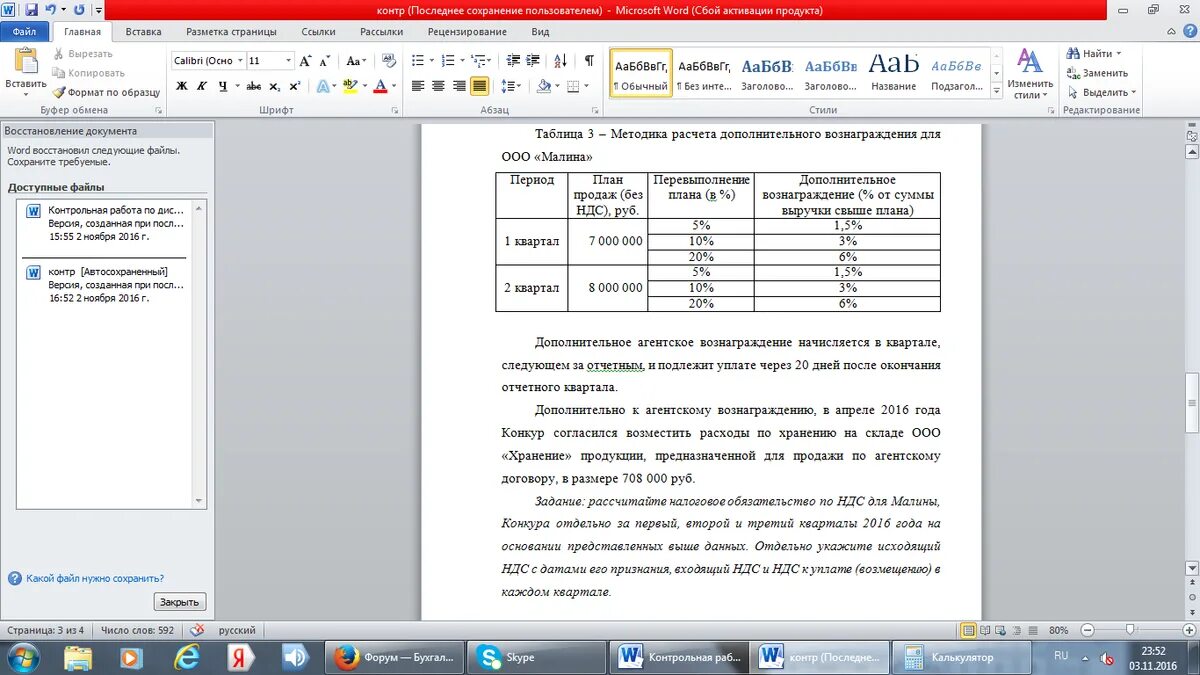Image resolution: width=1200 pixels, height=675 pixels.
Task: Align paragraph text to the left
Action: (418, 86)
